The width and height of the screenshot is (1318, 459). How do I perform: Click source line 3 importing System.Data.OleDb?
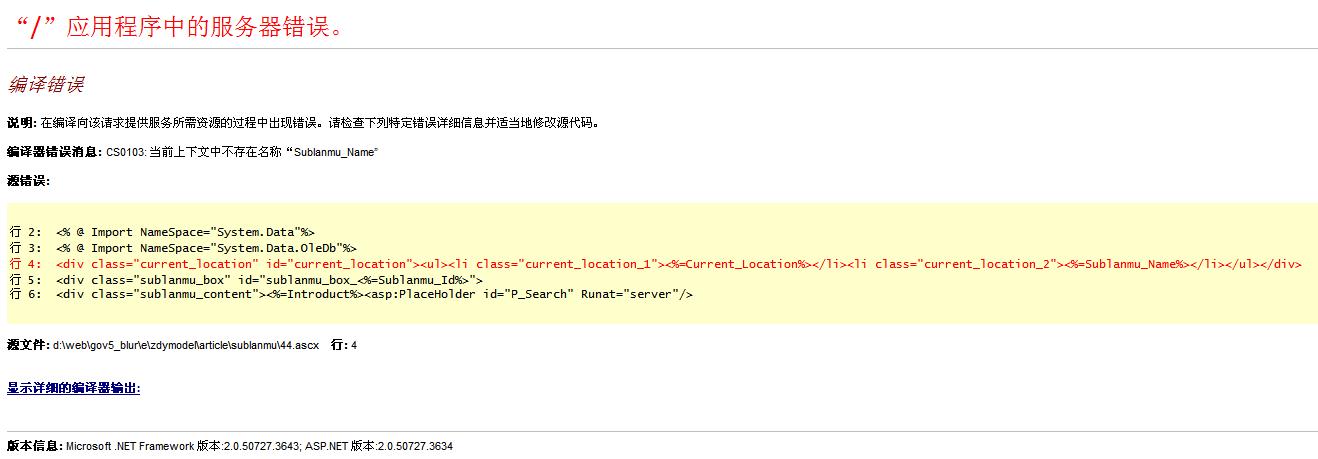point(205,248)
